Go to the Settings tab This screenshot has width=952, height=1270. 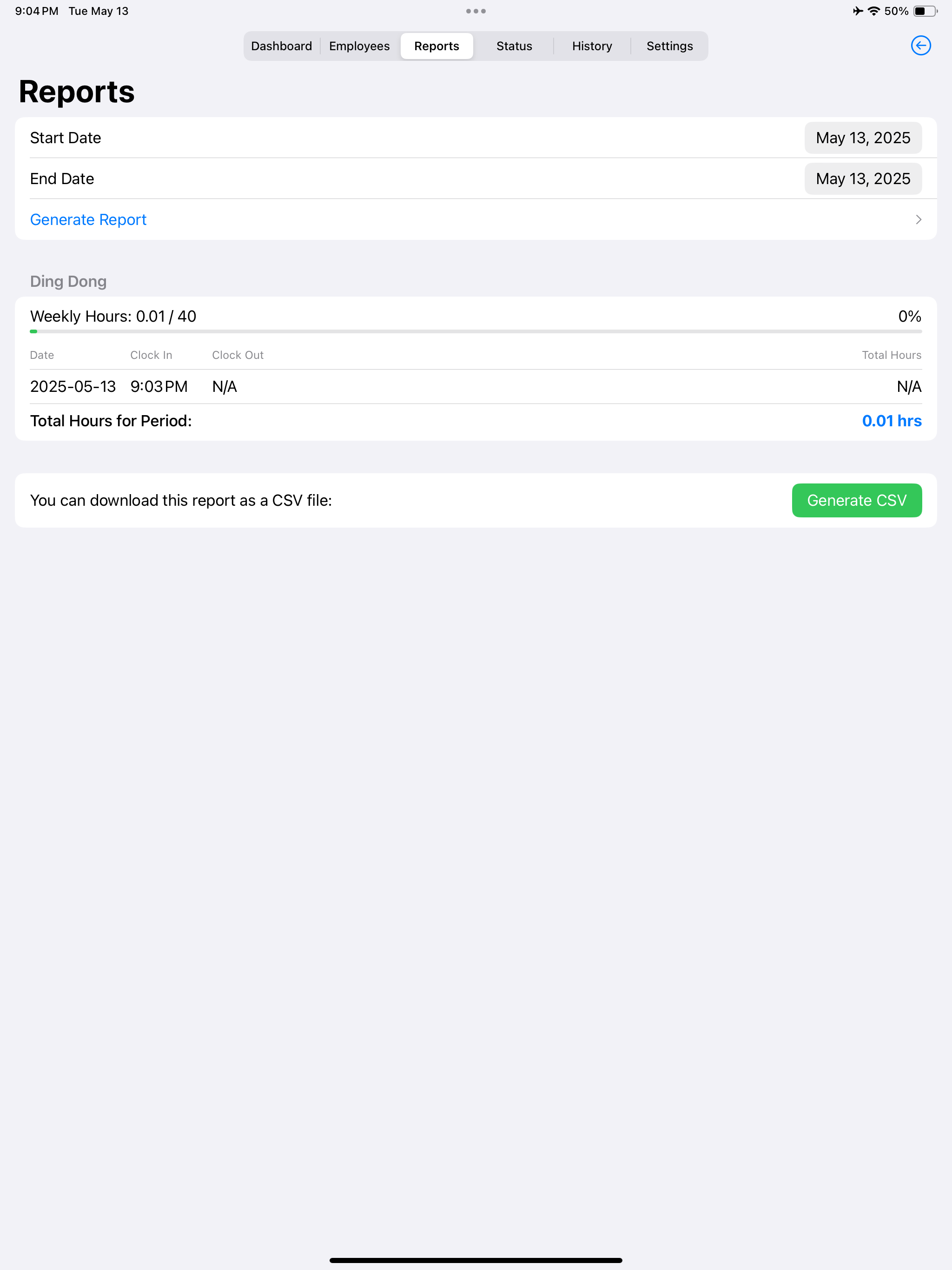(669, 46)
